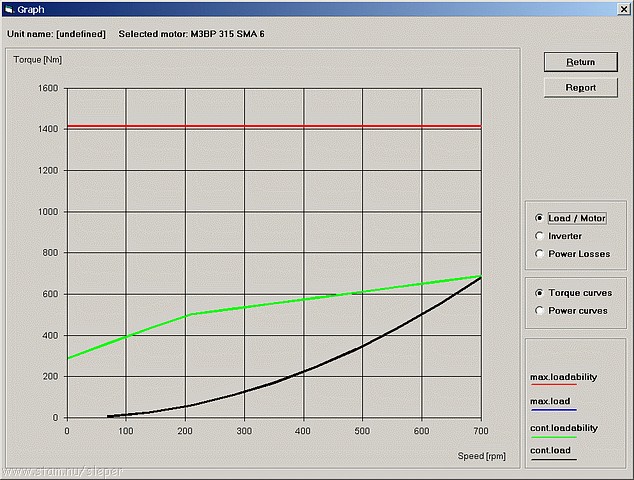Click the cont.load legend label

click(551, 450)
